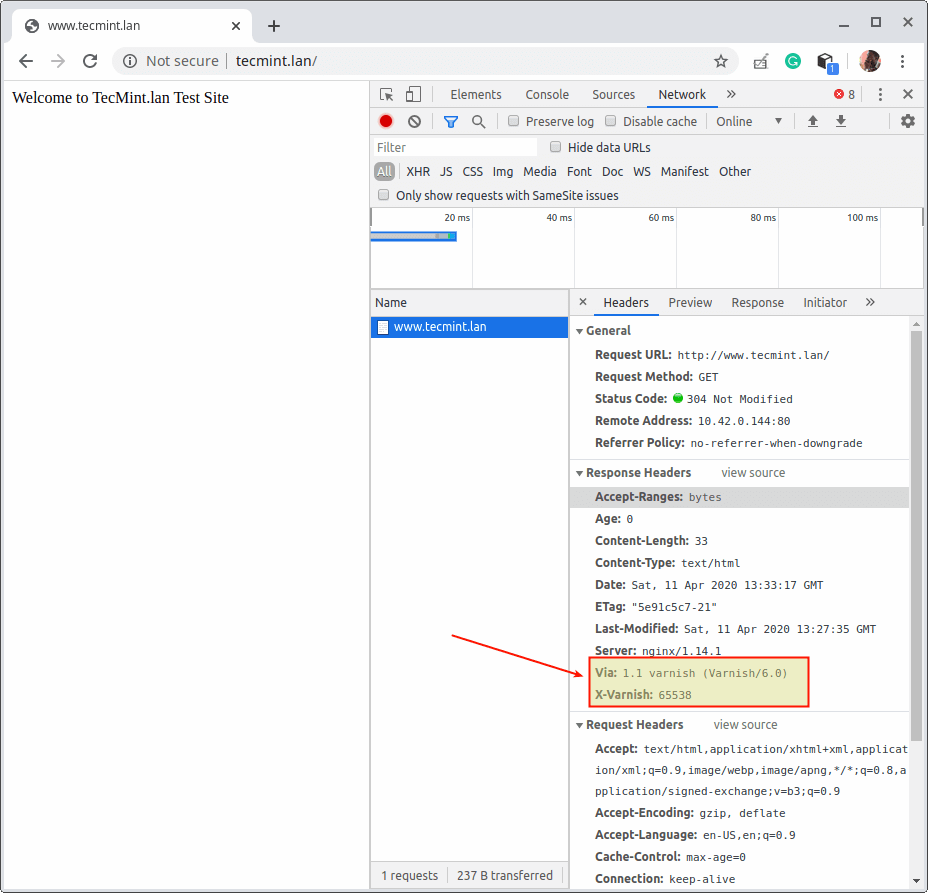The height and width of the screenshot is (893, 928).
Task: Toggle the network filter funnel icon
Action: click(450, 121)
